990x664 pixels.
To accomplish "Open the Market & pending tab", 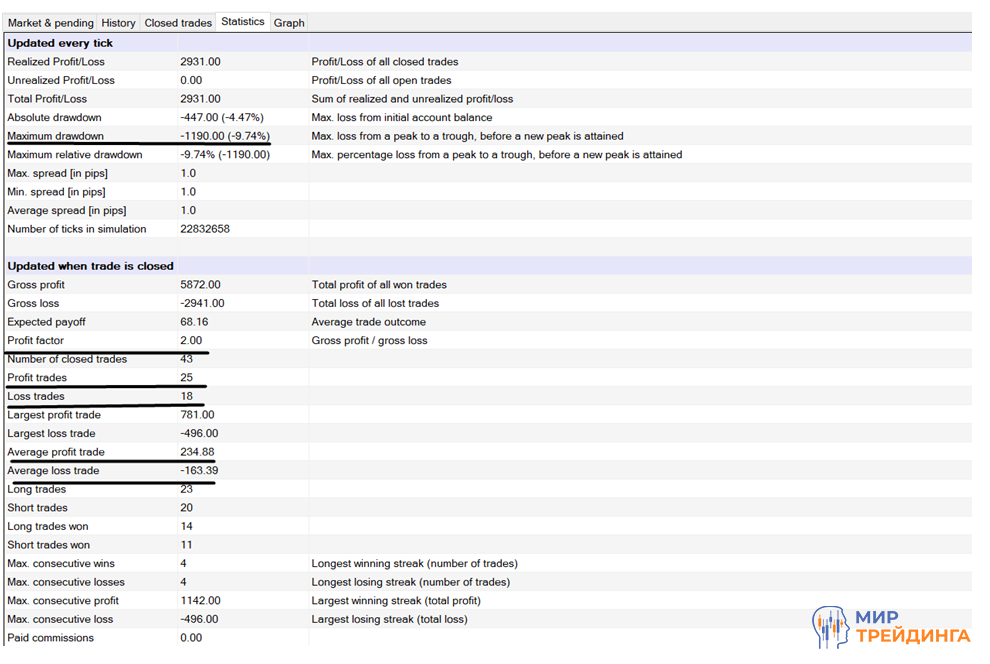I will coord(51,23).
